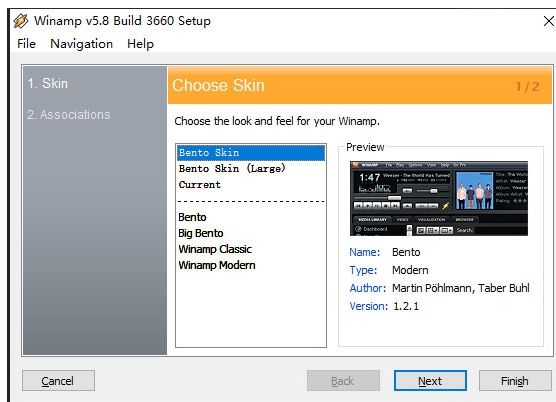Screen dimensions: 556x402
Task: Click the disabled Back button
Action: [x=343, y=381]
